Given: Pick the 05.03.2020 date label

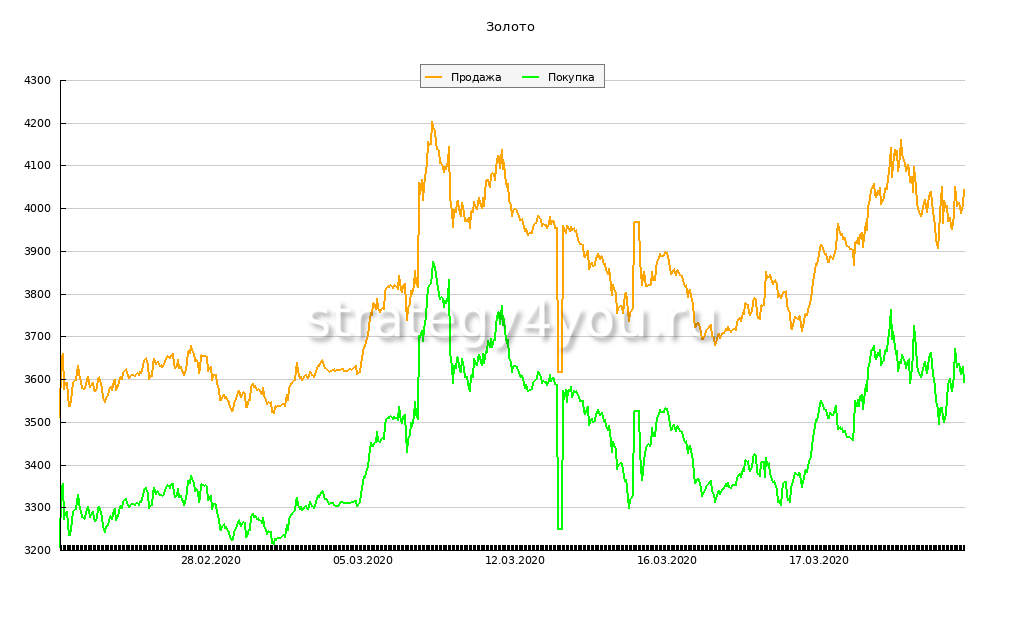Looking at the screenshot, I should pos(363,561).
